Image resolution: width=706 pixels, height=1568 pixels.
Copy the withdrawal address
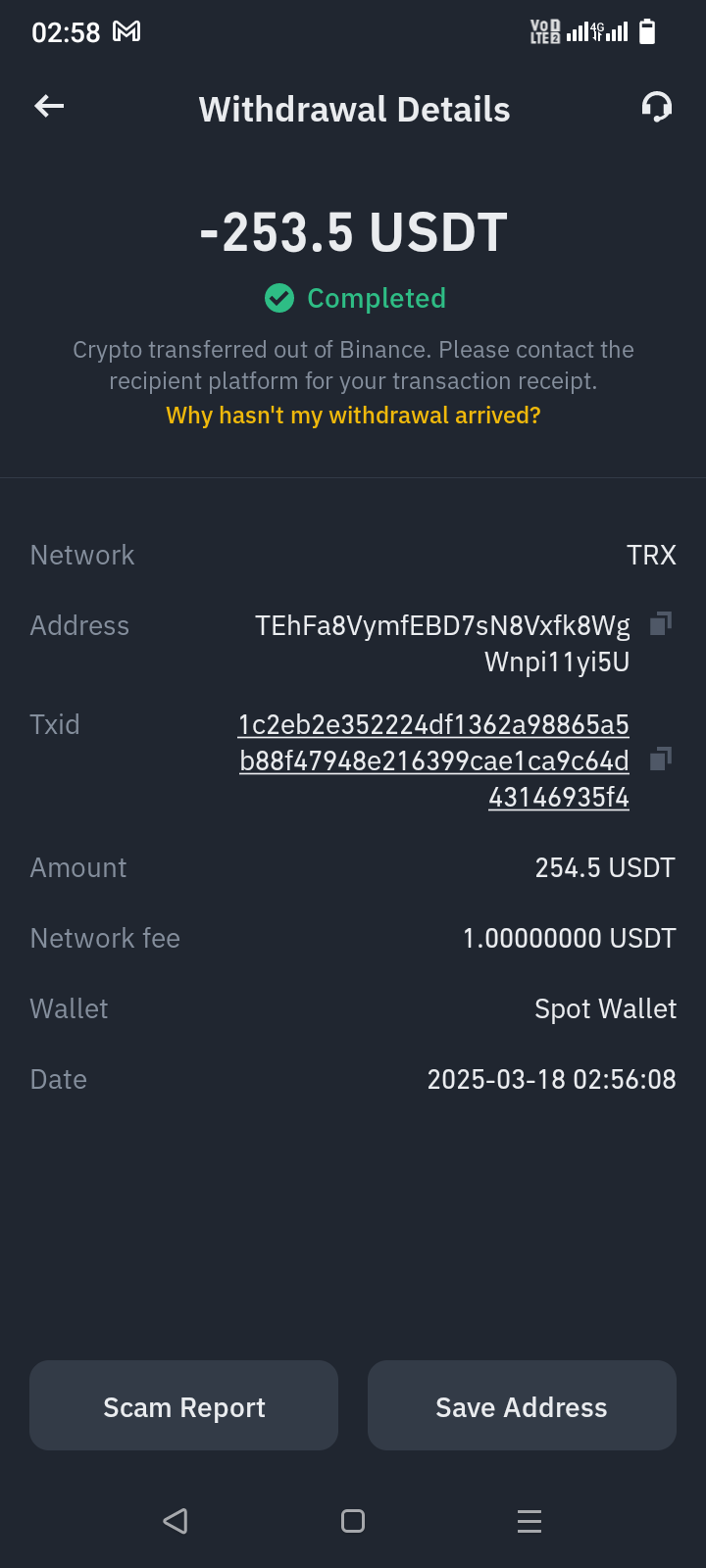pos(661,623)
